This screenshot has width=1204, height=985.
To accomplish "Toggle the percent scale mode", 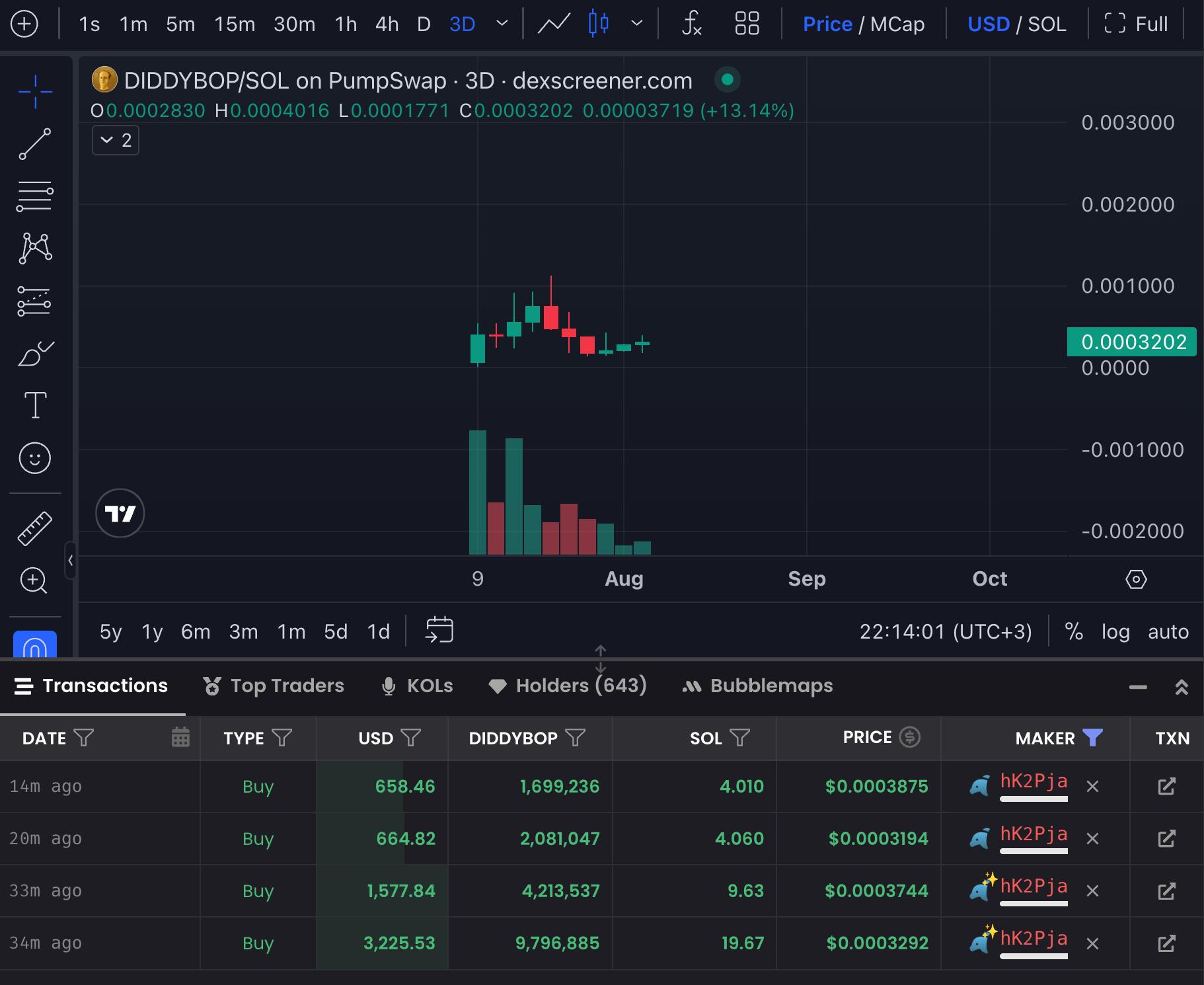I will tap(1074, 631).
